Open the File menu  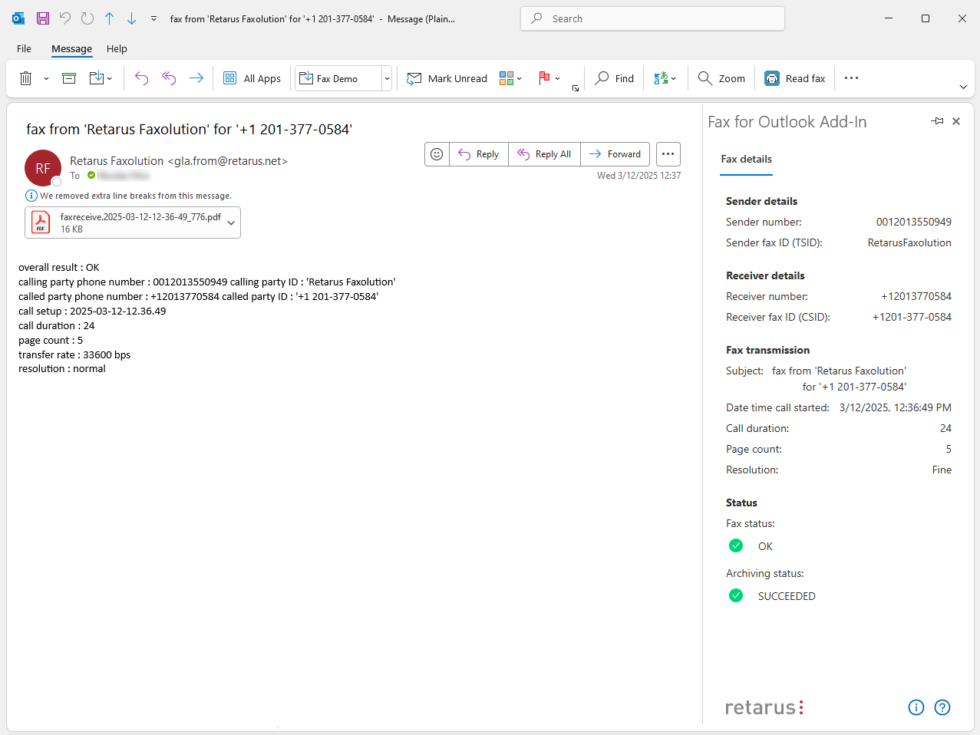(x=23, y=48)
